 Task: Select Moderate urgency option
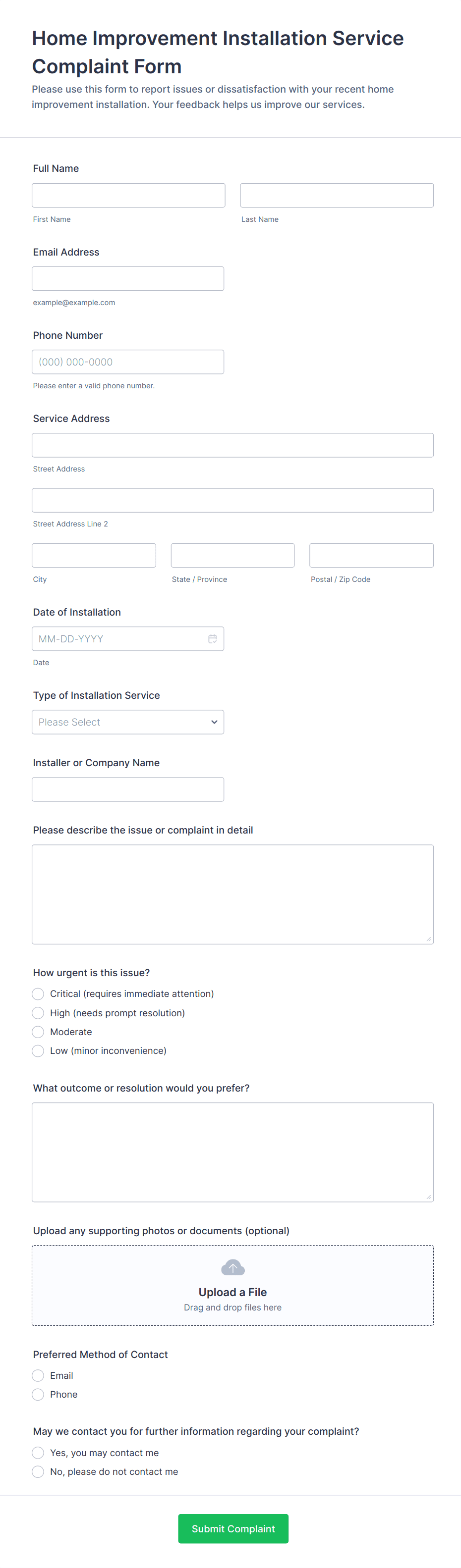click(x=38, y=1032)
